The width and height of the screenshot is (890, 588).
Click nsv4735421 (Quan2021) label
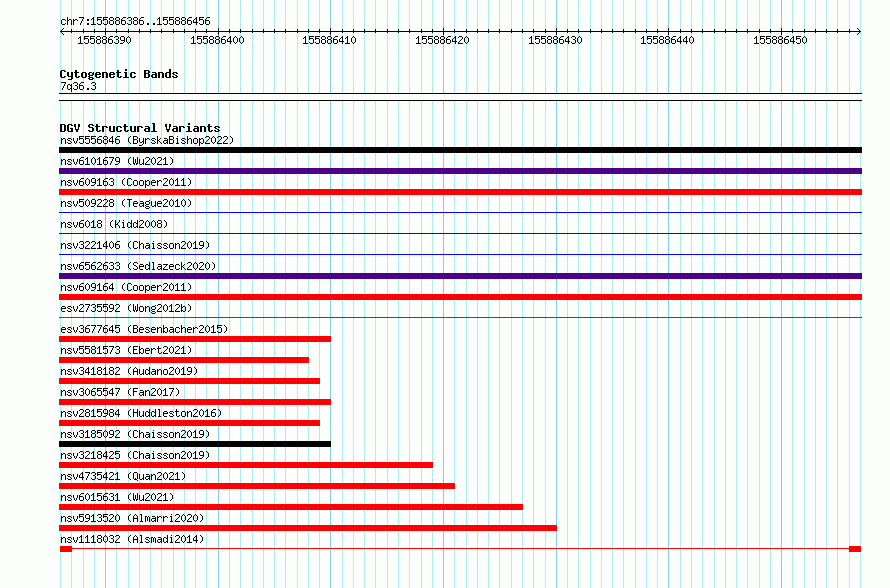(123, 476)
